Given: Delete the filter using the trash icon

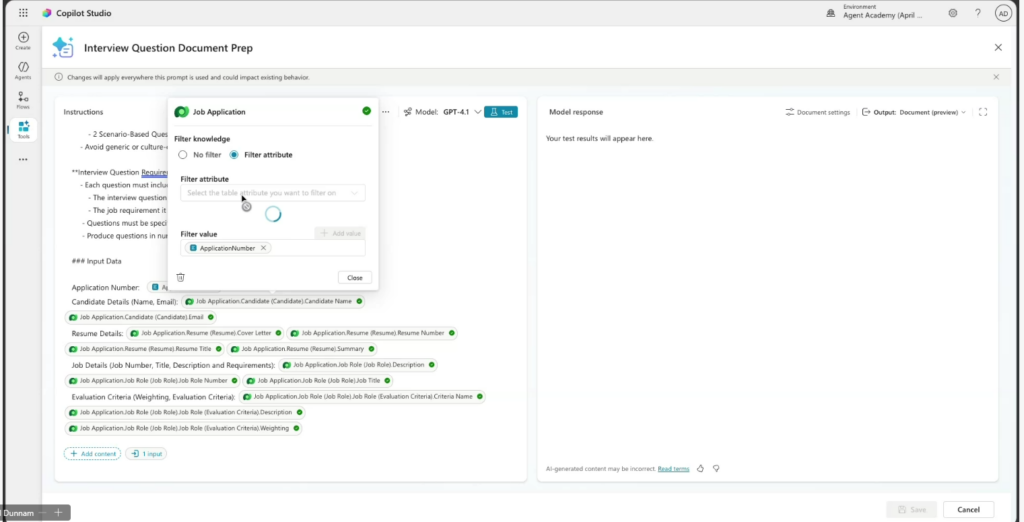Looking at the screenshot, I should tap(181, 277).
